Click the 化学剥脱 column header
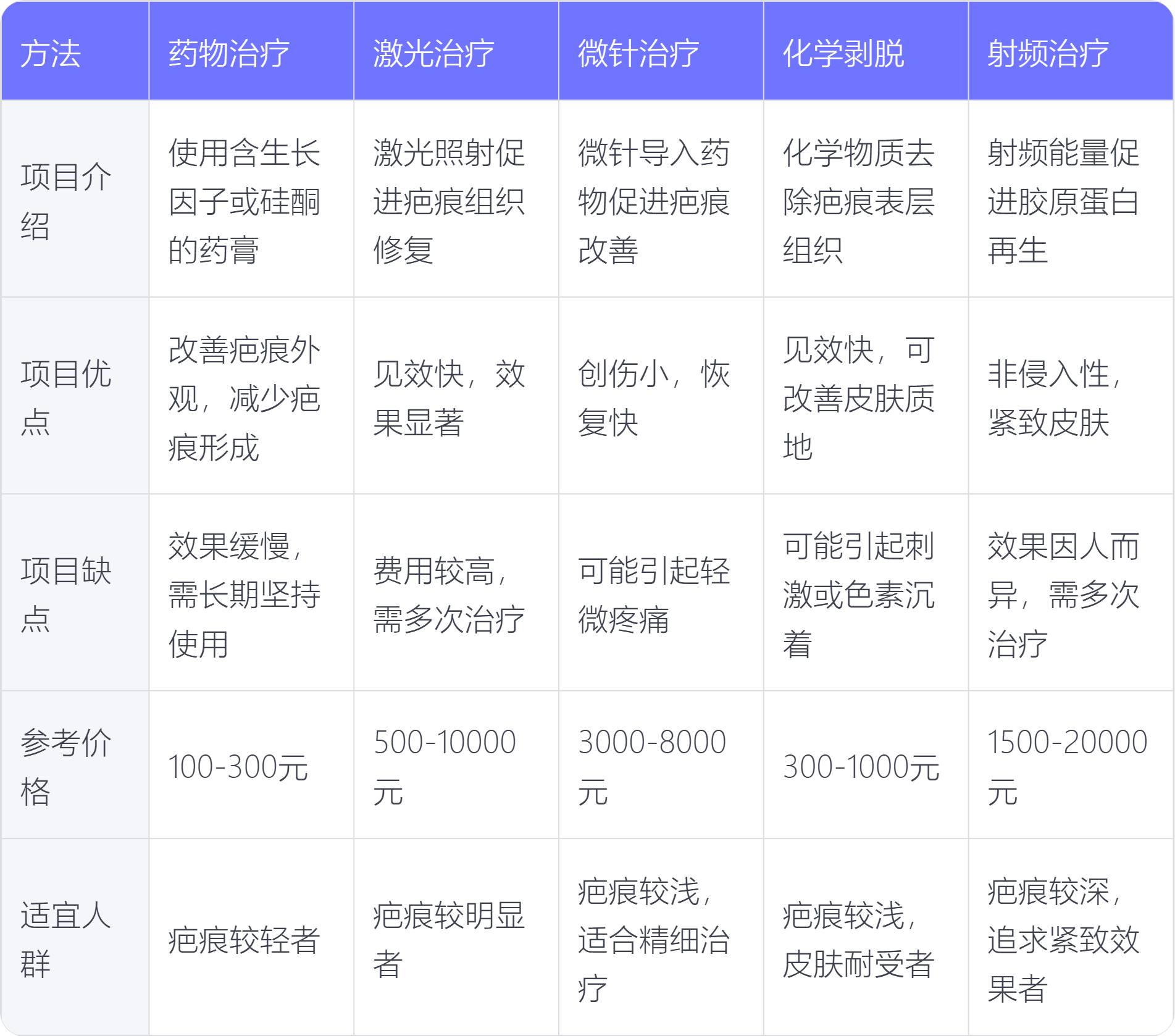This screenshot has height=1036, width=1175. pyautogui.click(x=843, y=53)
